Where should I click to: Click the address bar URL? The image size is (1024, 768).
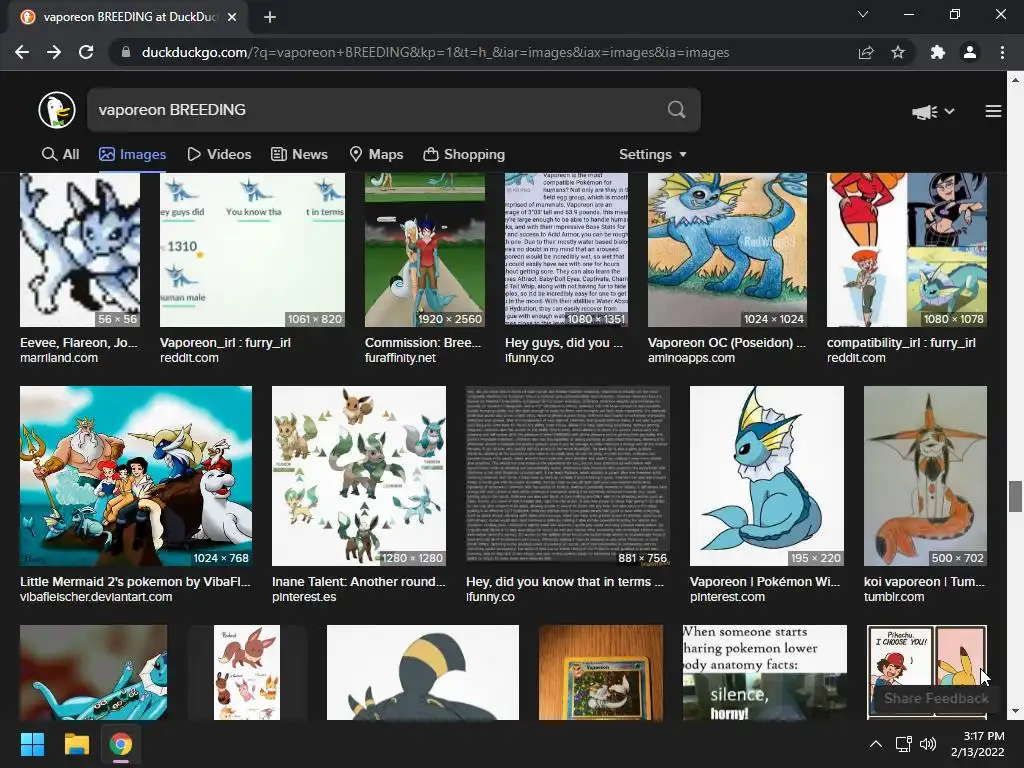(435, 52)
